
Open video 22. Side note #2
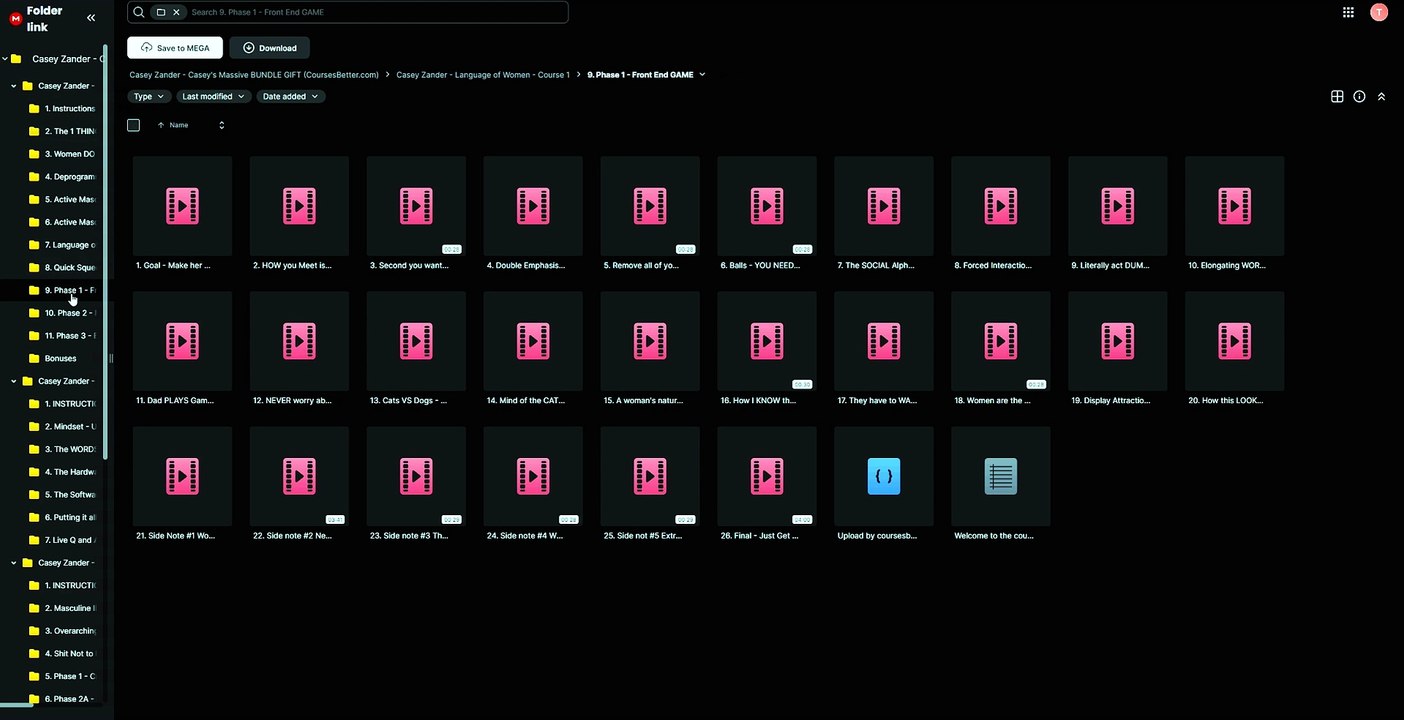299,483
